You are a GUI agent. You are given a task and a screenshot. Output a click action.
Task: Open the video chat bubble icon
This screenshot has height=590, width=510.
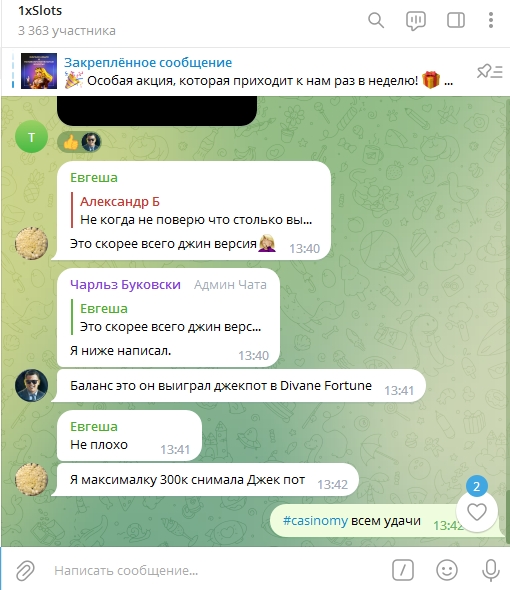(416, 20)
